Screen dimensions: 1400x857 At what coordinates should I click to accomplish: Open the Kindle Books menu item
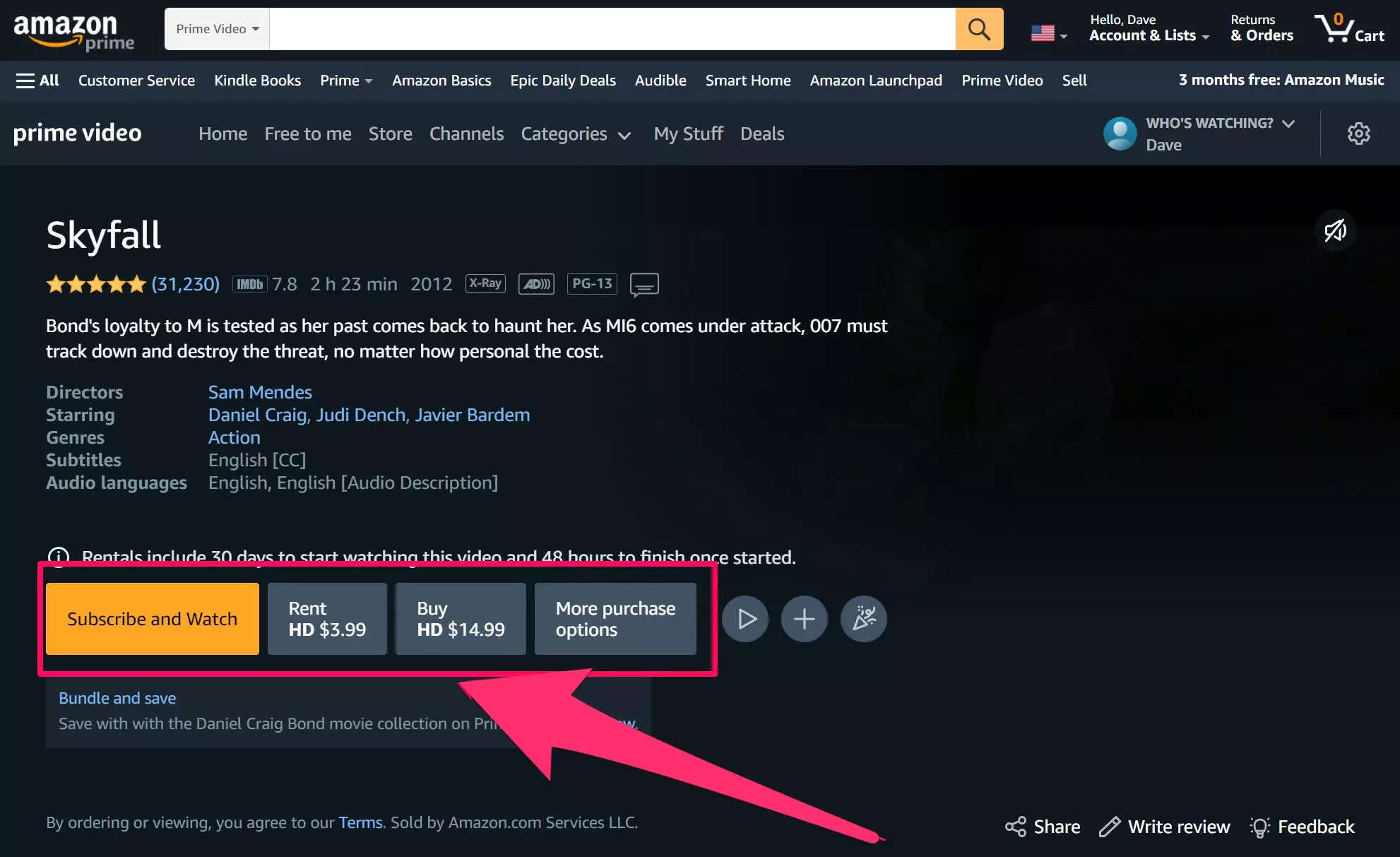click(x=257, y=80)
